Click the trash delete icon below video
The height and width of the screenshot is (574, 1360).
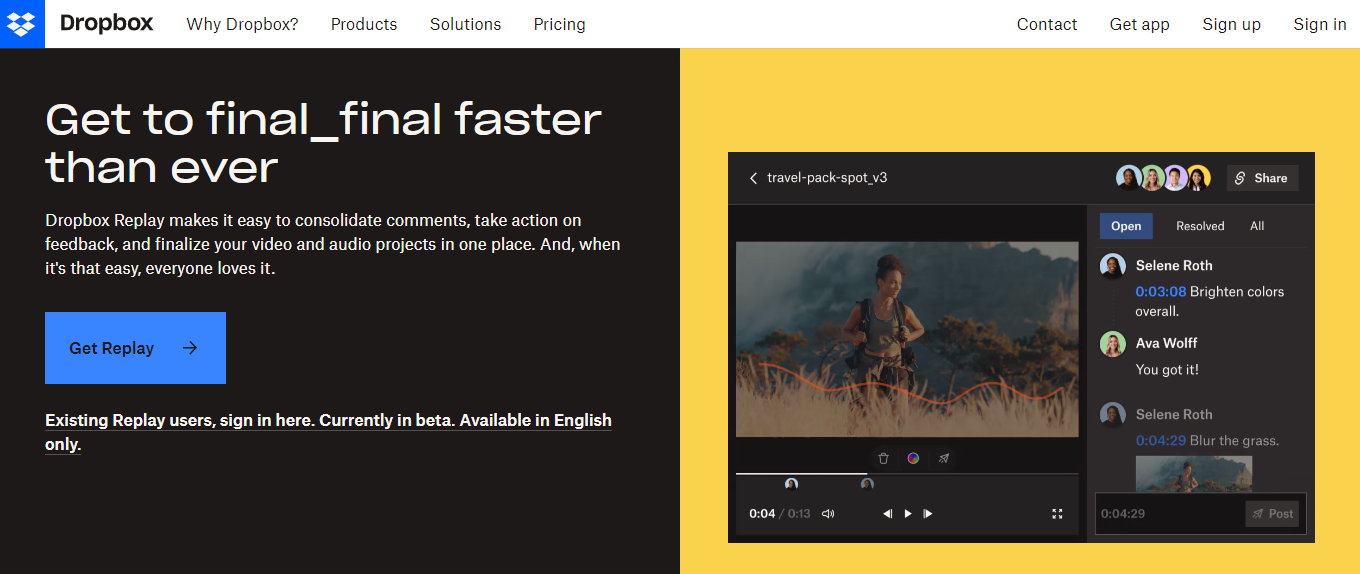(883, 458)
